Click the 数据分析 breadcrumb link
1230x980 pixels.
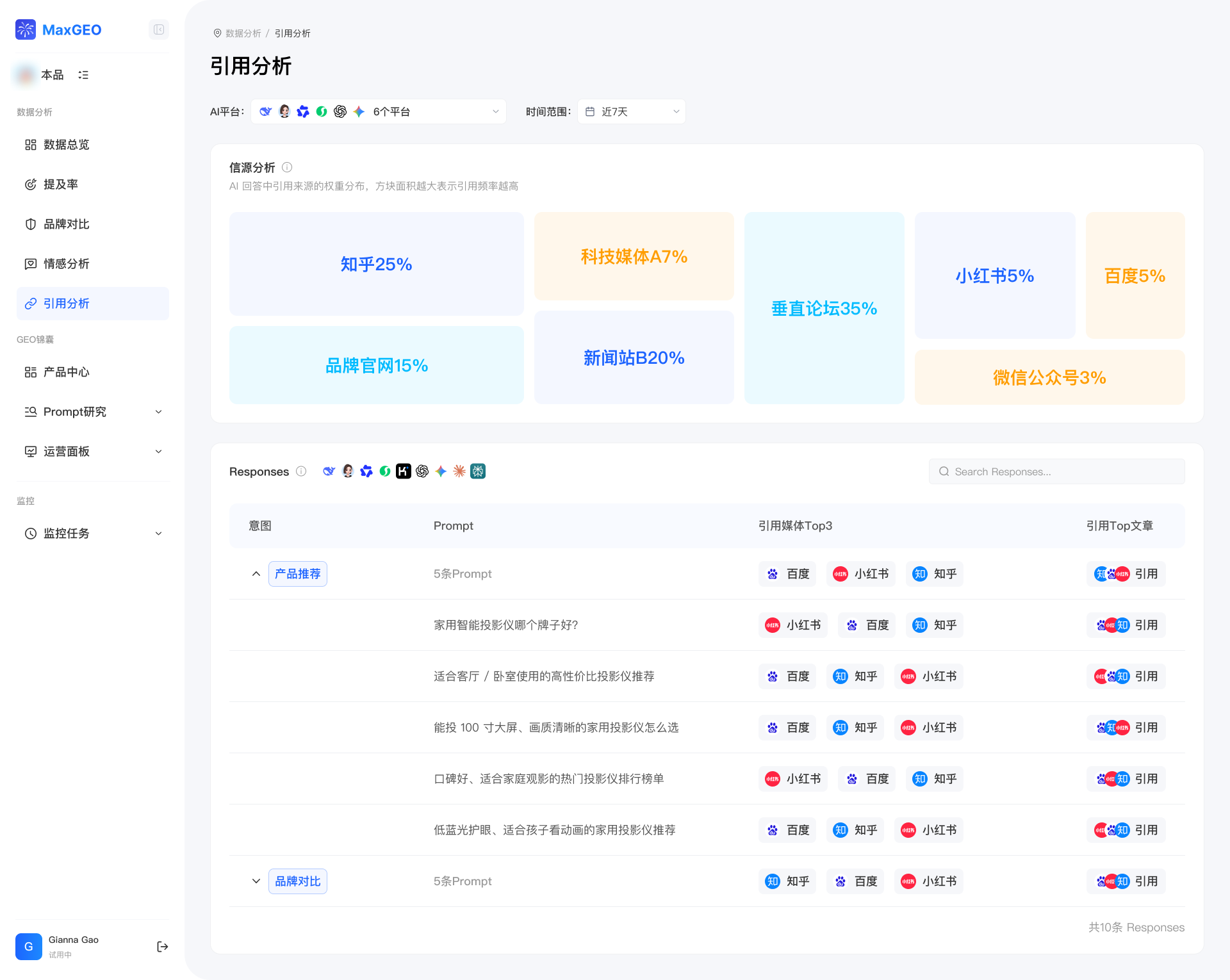point(243,33)
